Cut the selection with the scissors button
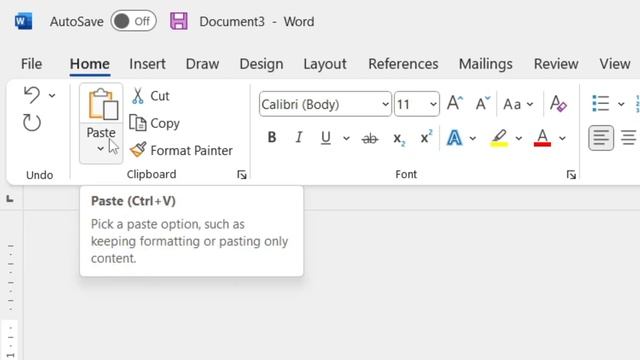 tap(150, 96)
